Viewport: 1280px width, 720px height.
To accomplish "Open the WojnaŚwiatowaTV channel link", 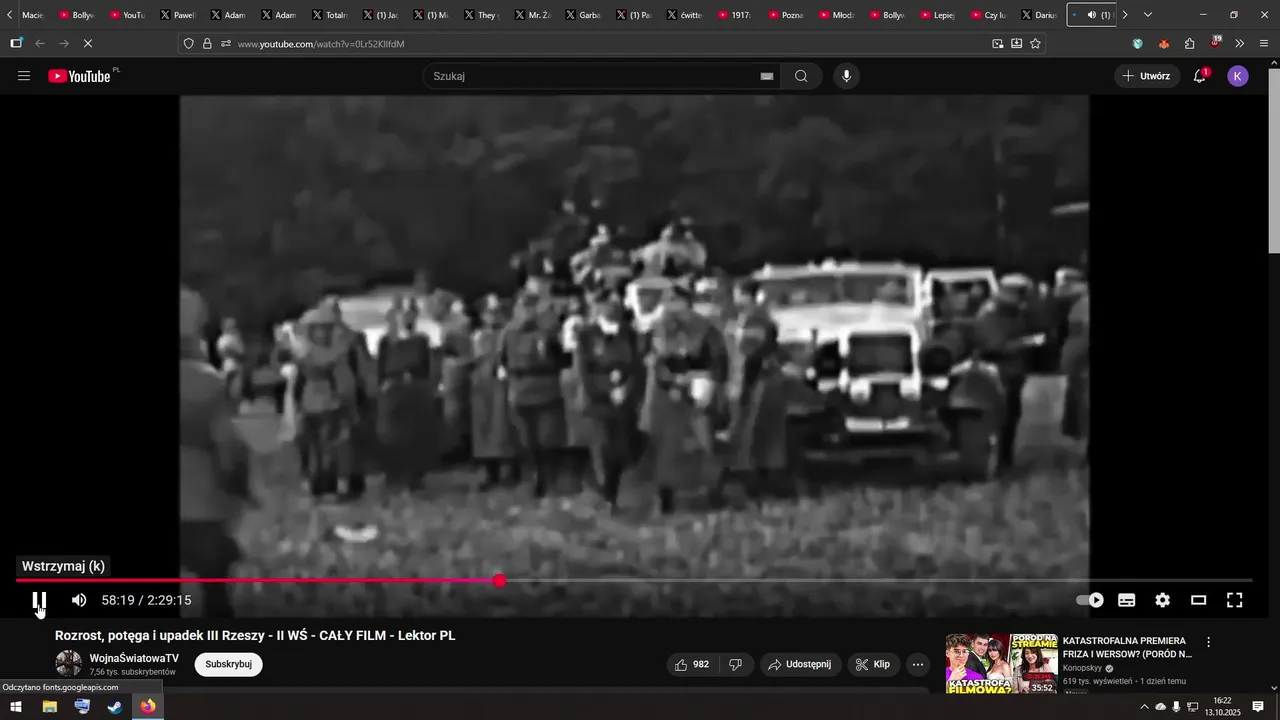I will click(x=134, y=658).
